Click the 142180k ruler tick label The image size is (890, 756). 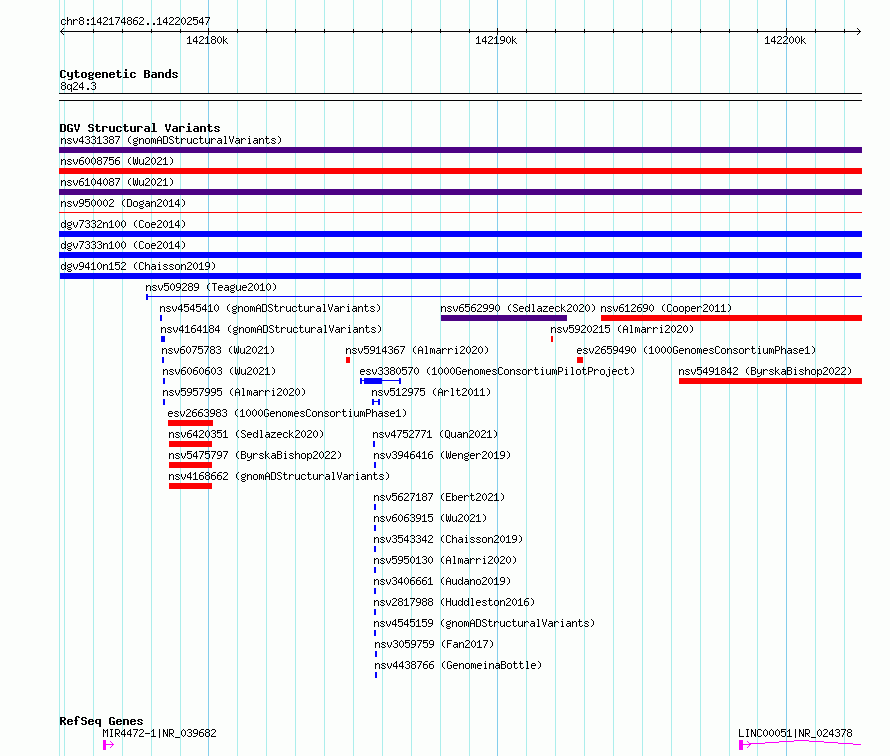coord(207,40)
